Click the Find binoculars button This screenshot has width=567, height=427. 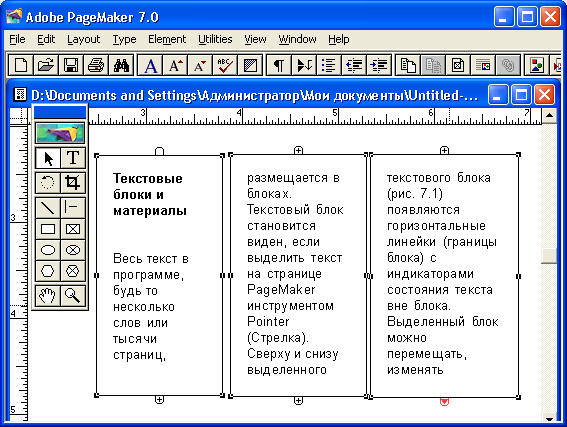121,65
